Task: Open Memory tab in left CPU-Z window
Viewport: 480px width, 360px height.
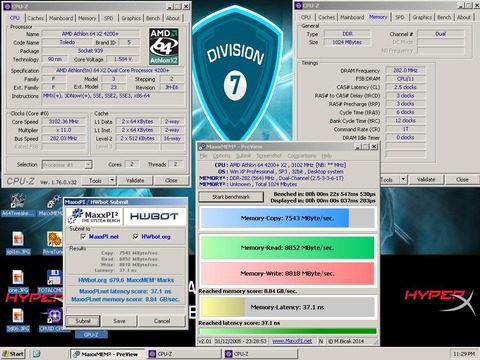Action: [x=87, y=18]
